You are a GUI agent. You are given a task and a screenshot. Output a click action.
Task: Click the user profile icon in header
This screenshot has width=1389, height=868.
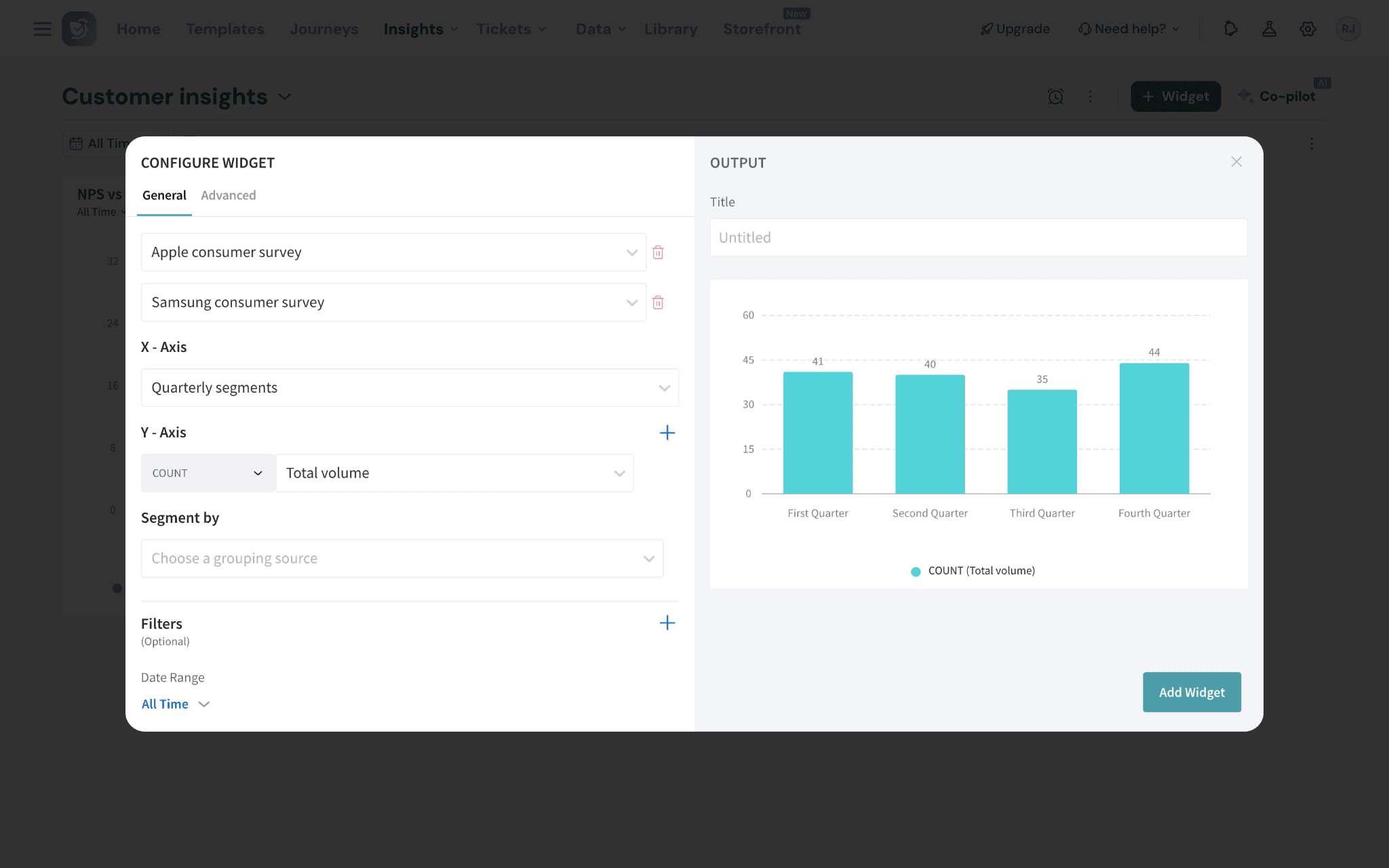(1269, 29)
